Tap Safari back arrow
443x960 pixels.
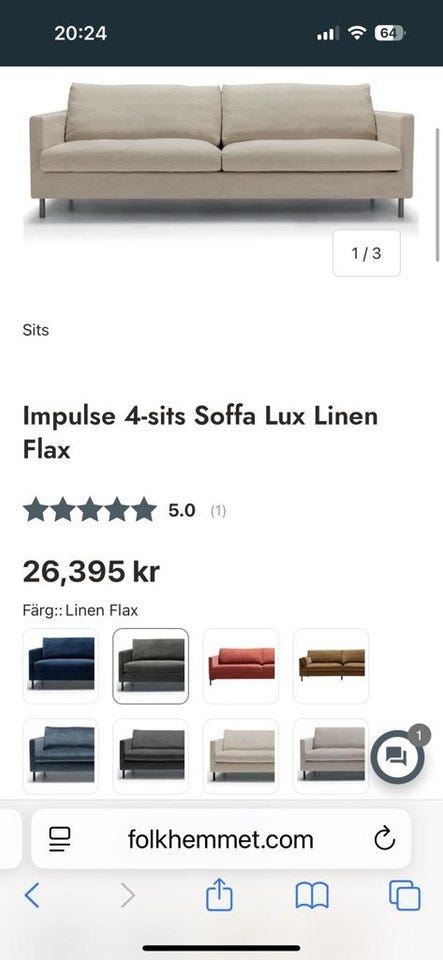click(x=32, y=896)
